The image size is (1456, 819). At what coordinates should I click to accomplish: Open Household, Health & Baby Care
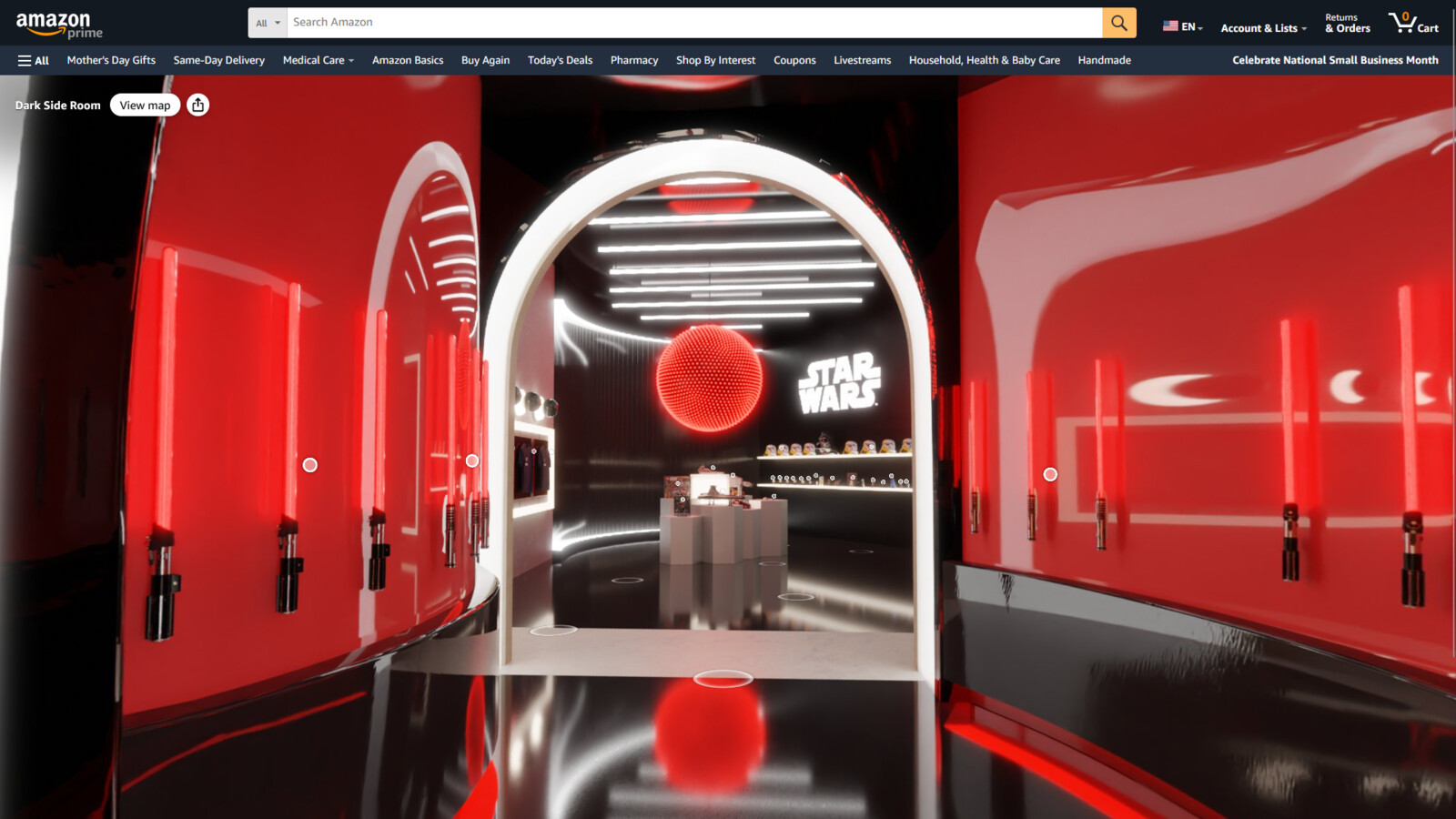click(x=984, y=60)
